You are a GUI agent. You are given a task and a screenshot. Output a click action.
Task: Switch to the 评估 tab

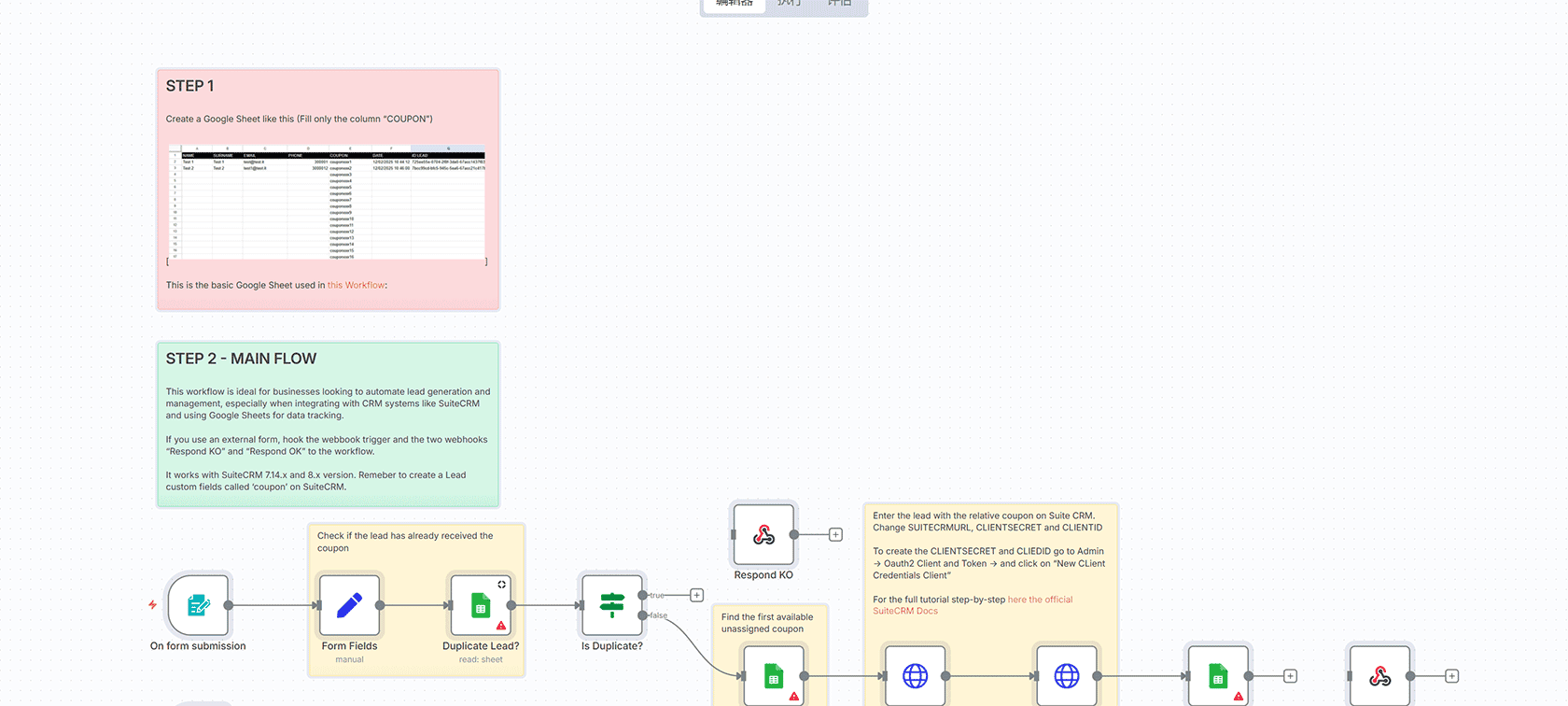click(839, 4)
